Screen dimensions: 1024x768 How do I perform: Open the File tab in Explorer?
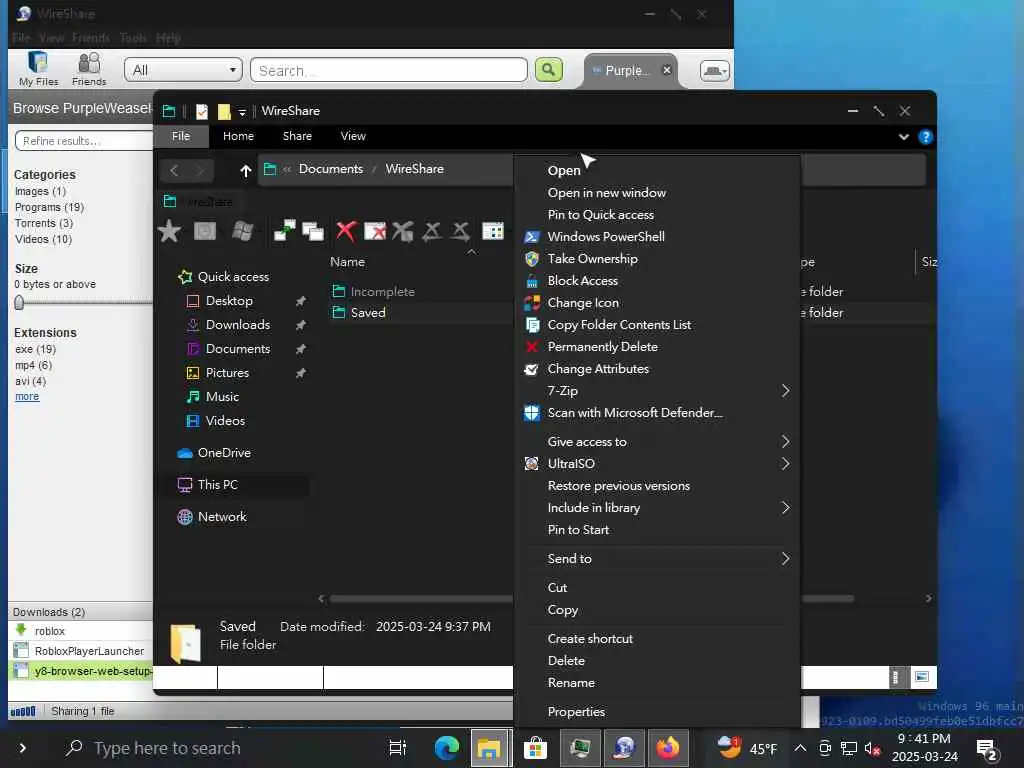(181, 136)
